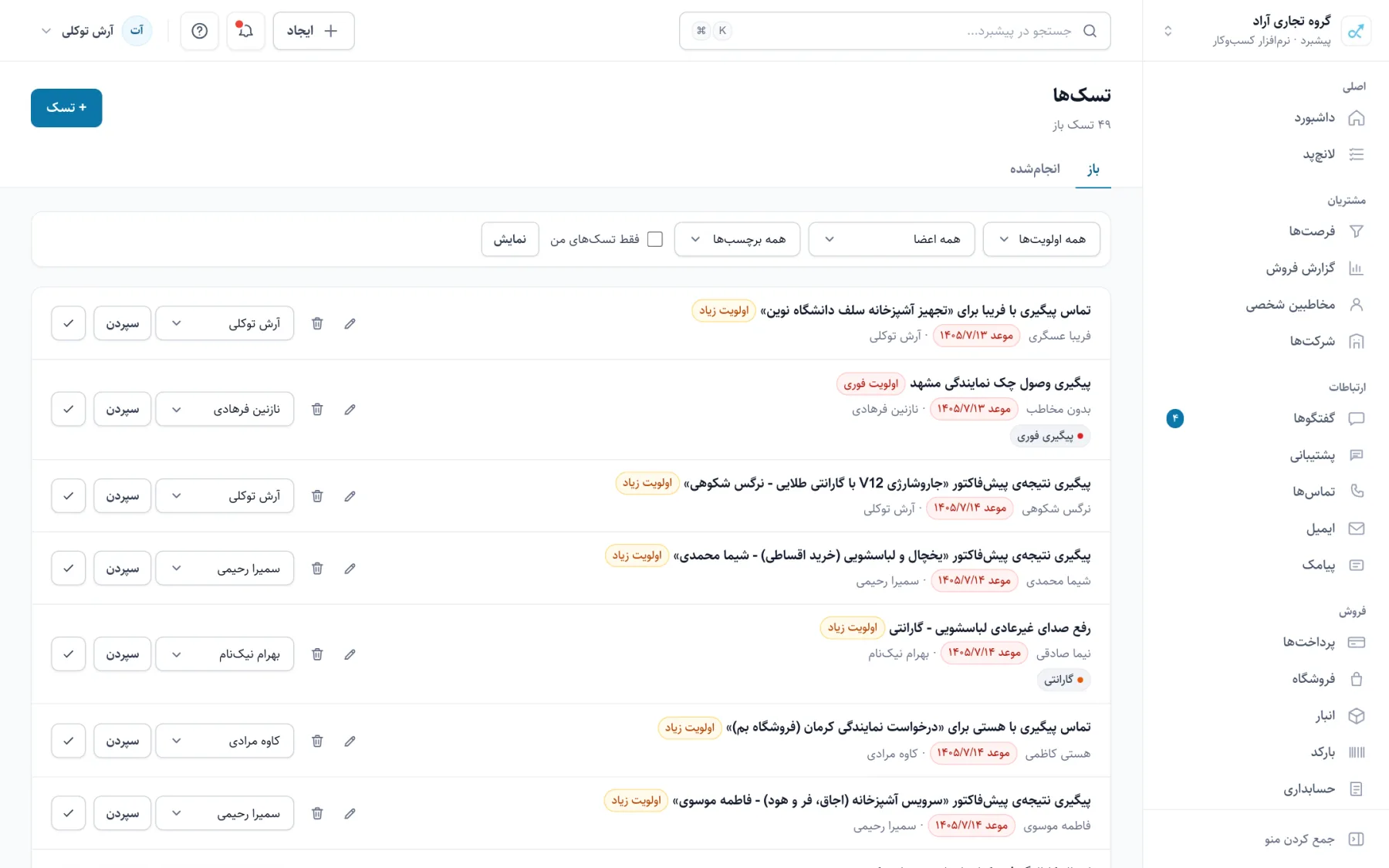
Task: Edit the task «پیگیری وصول چک نمایندگی مشهد»
Action: [x=350, y=410]
